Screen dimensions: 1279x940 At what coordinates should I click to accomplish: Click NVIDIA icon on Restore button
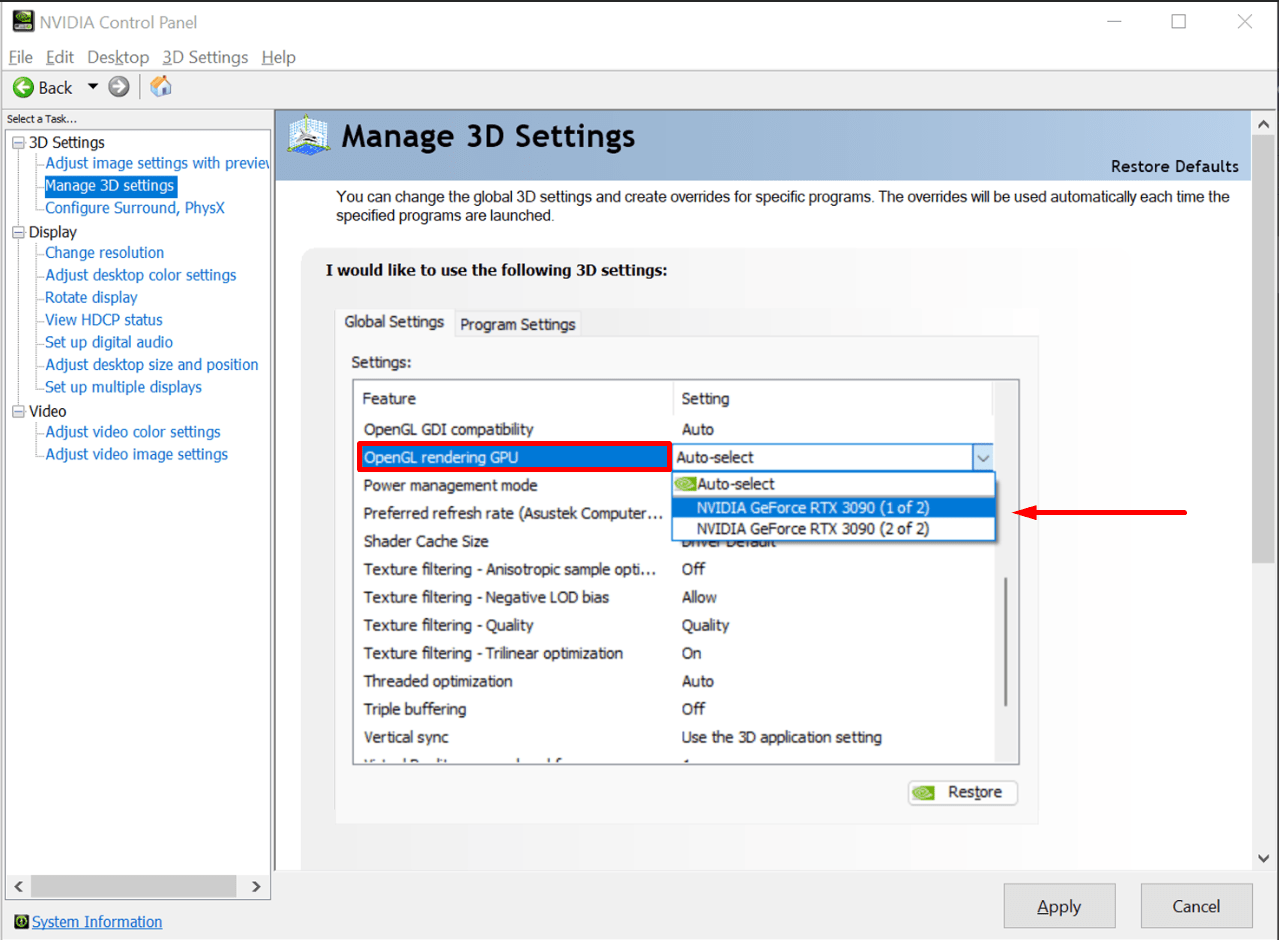coord(925,792)
